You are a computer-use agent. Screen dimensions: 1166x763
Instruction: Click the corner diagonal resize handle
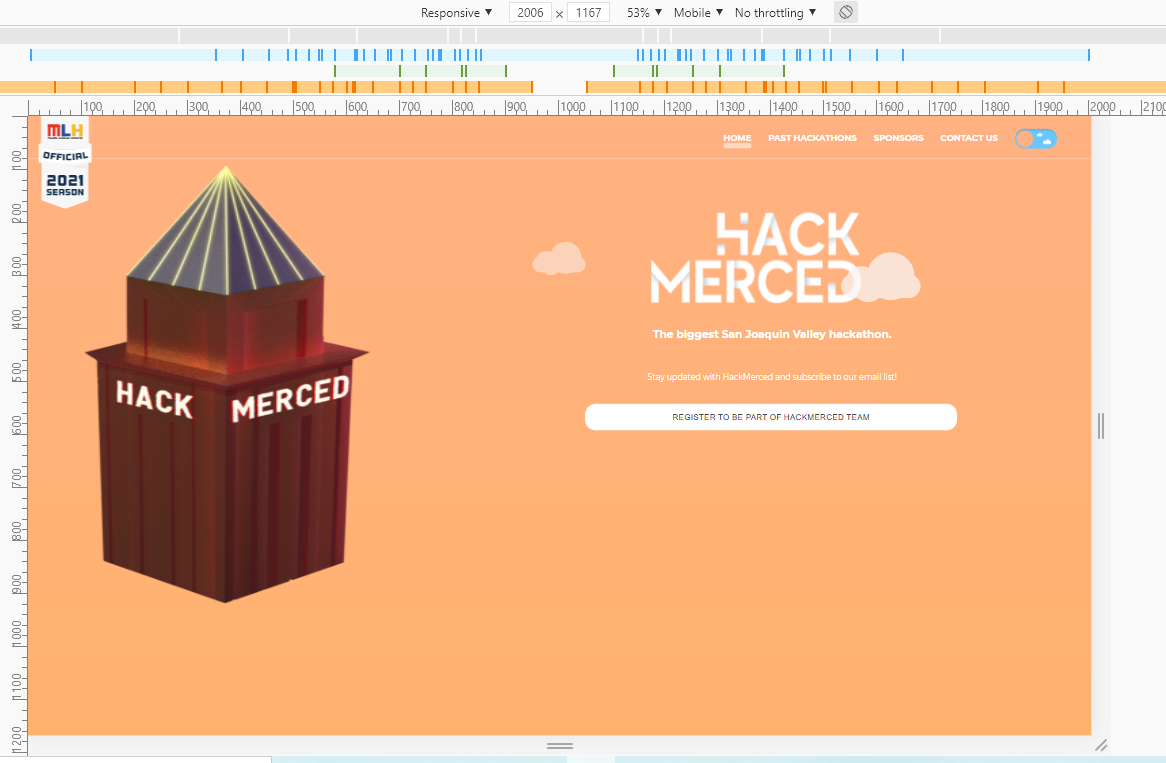pos(1101,745)
